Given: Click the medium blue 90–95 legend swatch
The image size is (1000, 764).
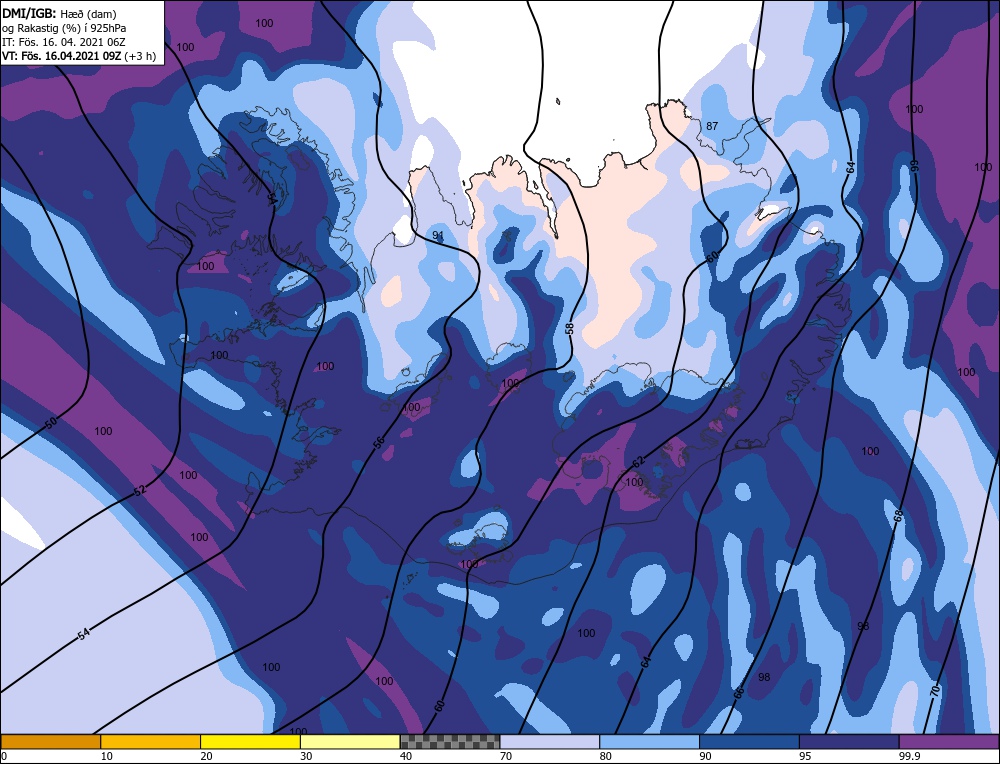Looking at the screenshot, I should (749, 741).
